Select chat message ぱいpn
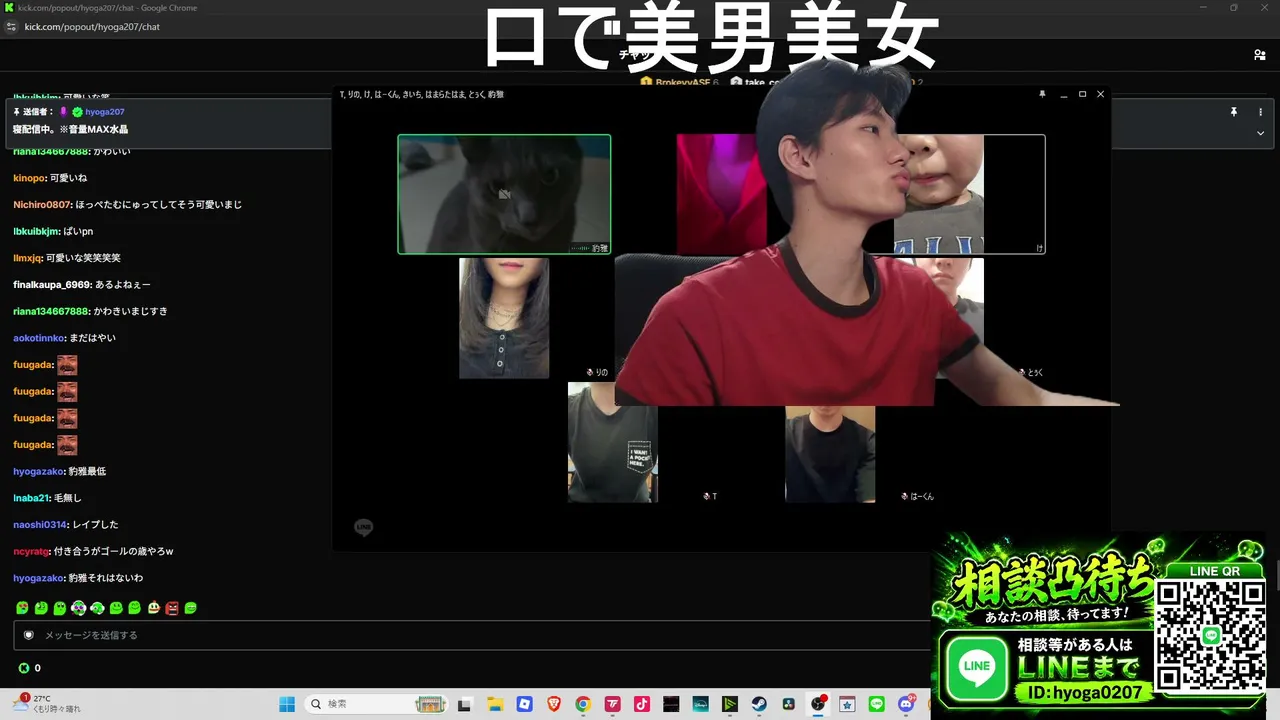This screenshot has width=1280, height=720. pyautogui.click(x=78, y=231)
